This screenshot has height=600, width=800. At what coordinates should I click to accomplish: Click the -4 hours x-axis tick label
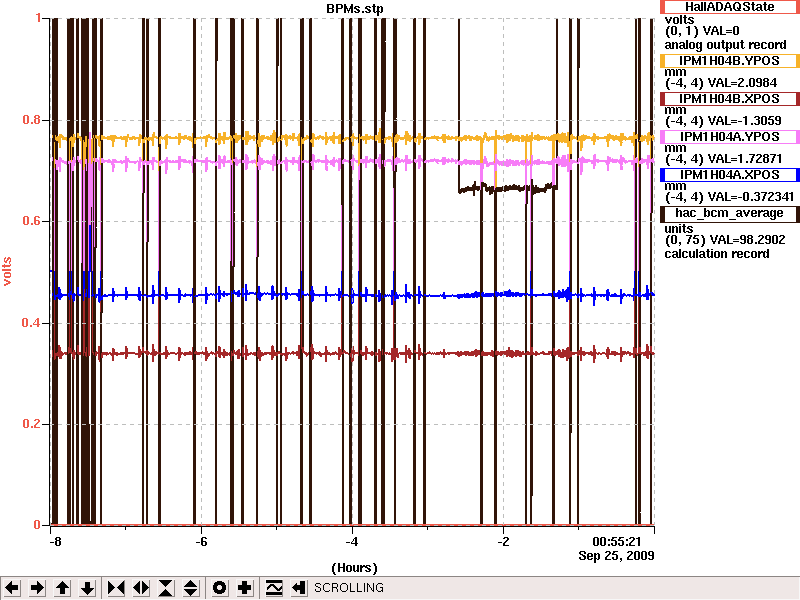[x=352, y=541]
